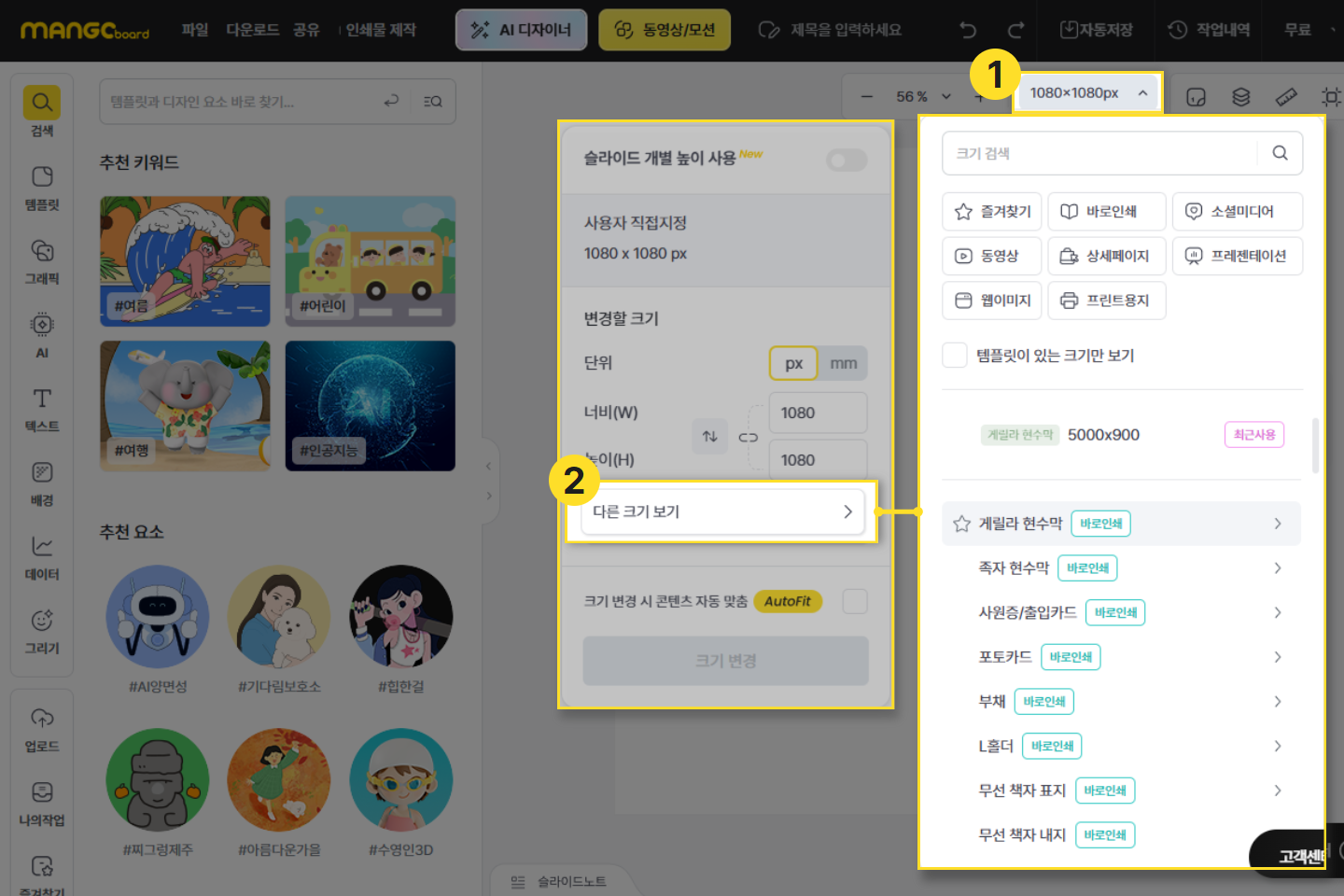The width and height of the screenshot is (1344, 896).
Task: Open the AI sidebar tool
Action: click(42, 335)
